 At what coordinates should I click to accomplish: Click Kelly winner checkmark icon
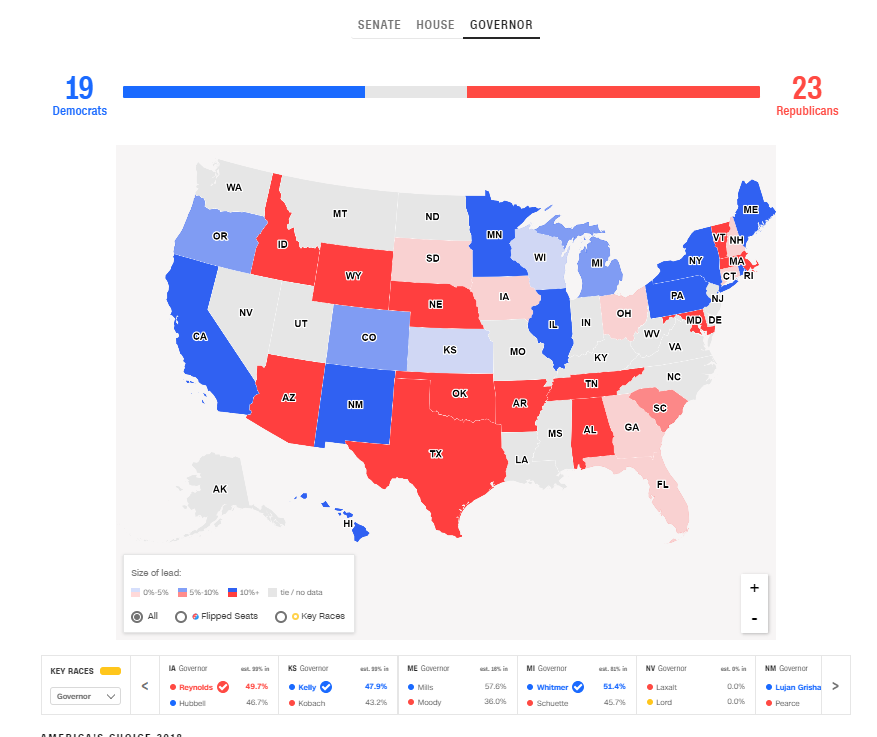coord(326,687)
